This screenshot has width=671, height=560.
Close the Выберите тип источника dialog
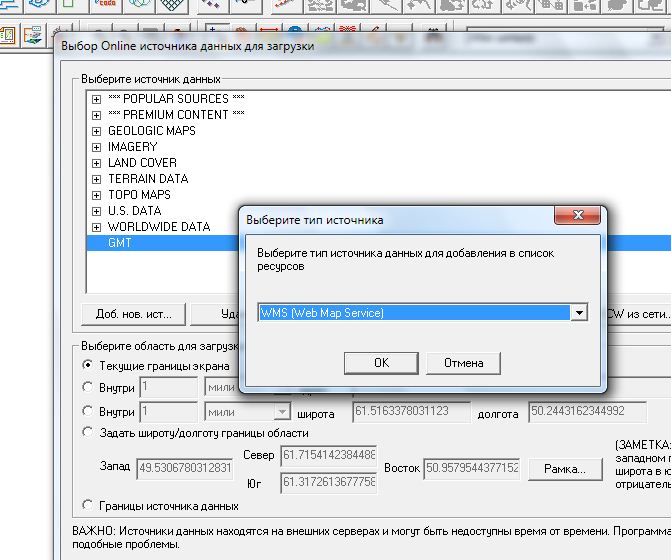pos(580,219)
